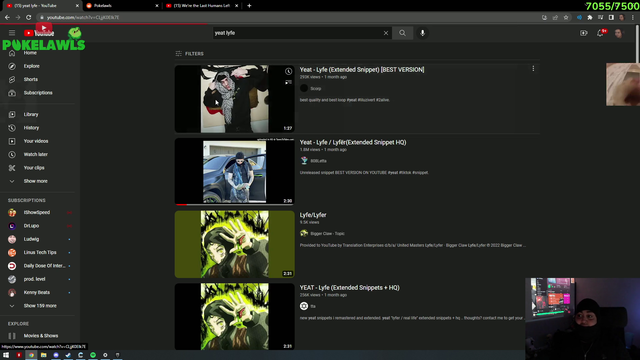The image size is (640, 360).
Task: Bookmark the page with the star icon
Action: click(566, 18)
